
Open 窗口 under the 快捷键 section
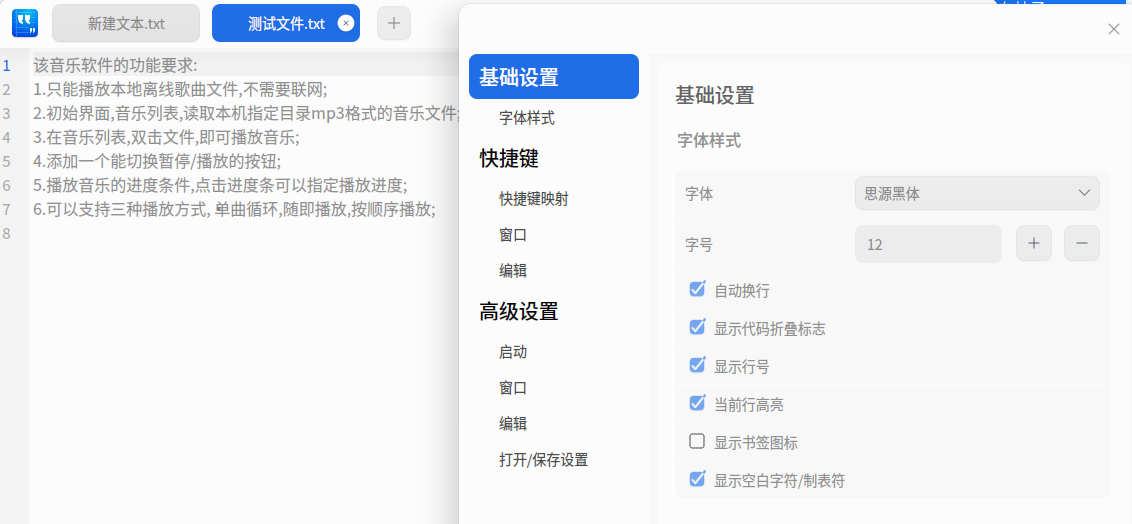513,235
